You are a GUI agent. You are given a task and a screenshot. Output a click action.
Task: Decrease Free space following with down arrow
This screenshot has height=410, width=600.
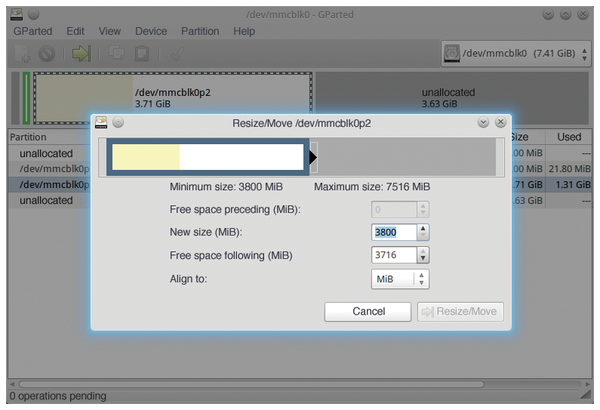(x=423, y=259)
